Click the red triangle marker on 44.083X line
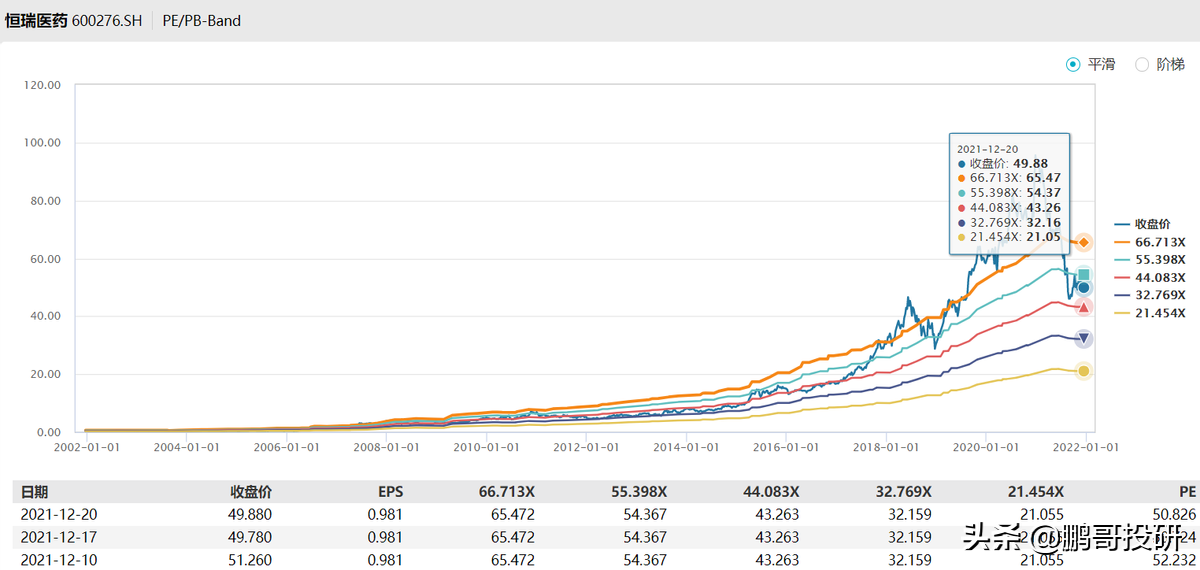 point(1083,307)
